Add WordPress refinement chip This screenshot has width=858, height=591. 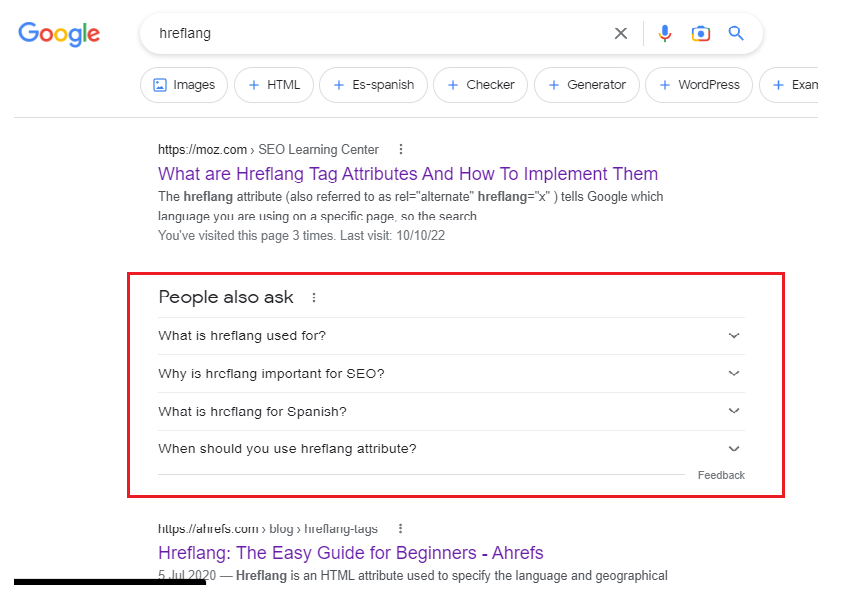click(x=699, y=85)
